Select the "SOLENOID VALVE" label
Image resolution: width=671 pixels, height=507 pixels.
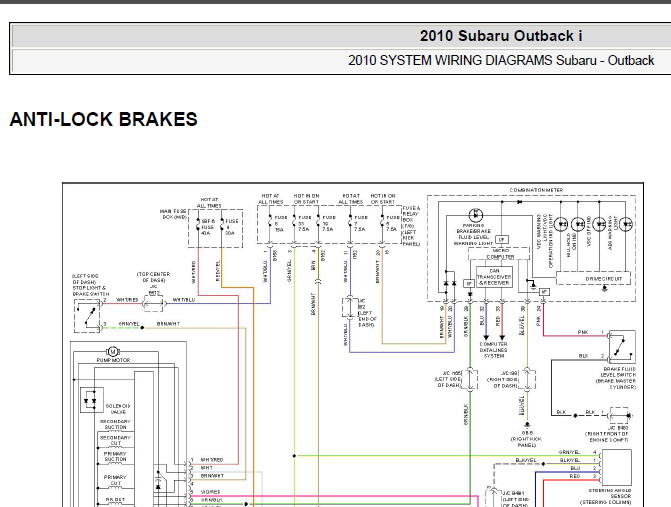(x=118, y=409)
